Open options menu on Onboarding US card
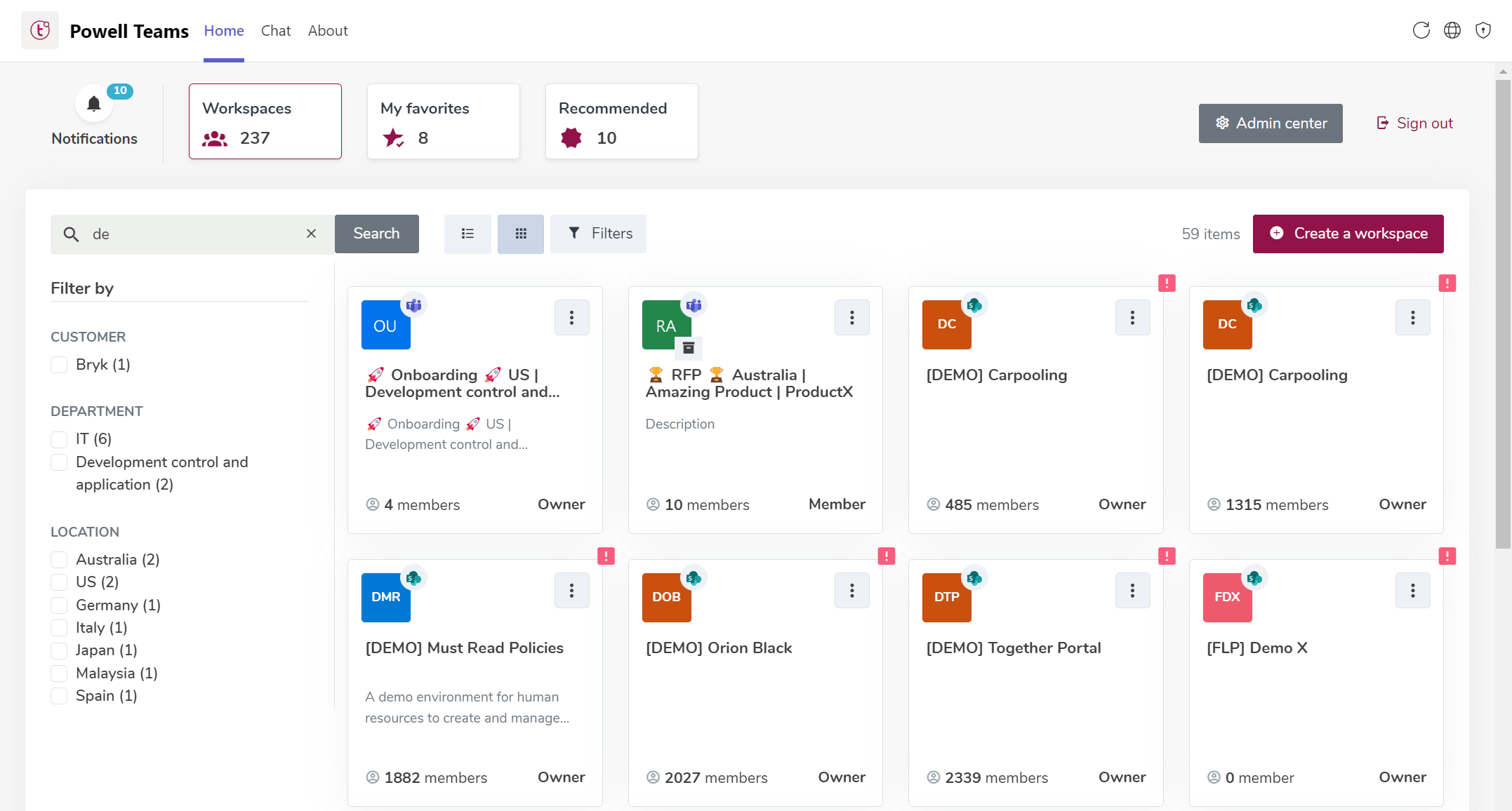Viewport: 1512px width, 811px height. click(x=572, y=318)
